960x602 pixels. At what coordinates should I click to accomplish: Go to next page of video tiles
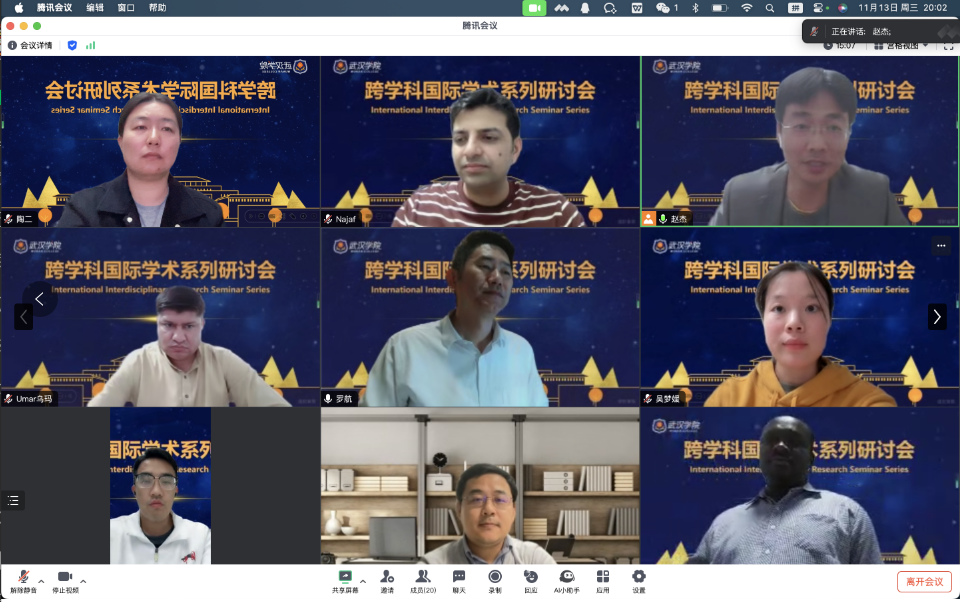click(936, 316)
